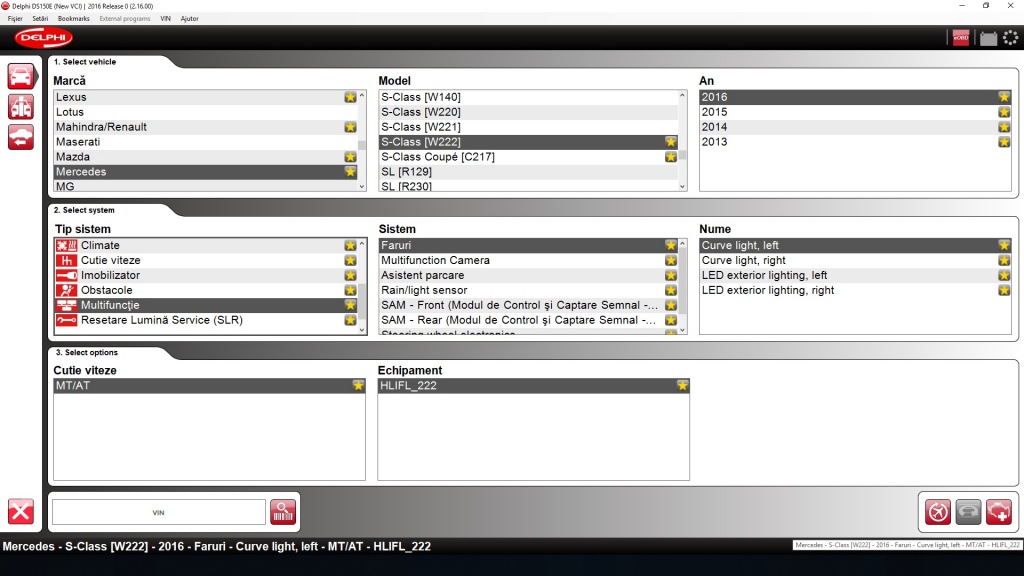1024x576 pixels.
Task: Select year 2016
Action: (855, 97)
